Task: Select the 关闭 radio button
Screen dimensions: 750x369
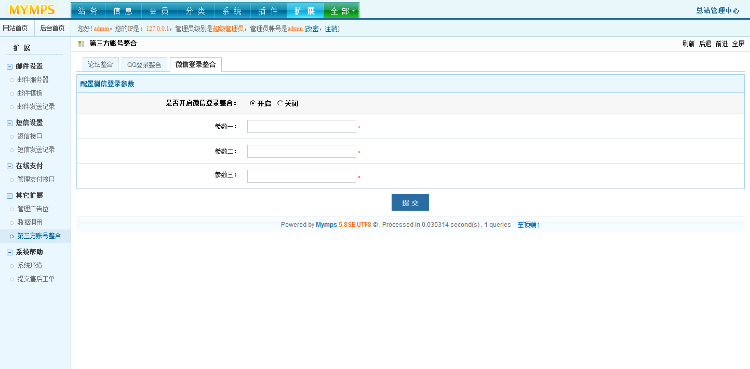Action: coord(280,103)
